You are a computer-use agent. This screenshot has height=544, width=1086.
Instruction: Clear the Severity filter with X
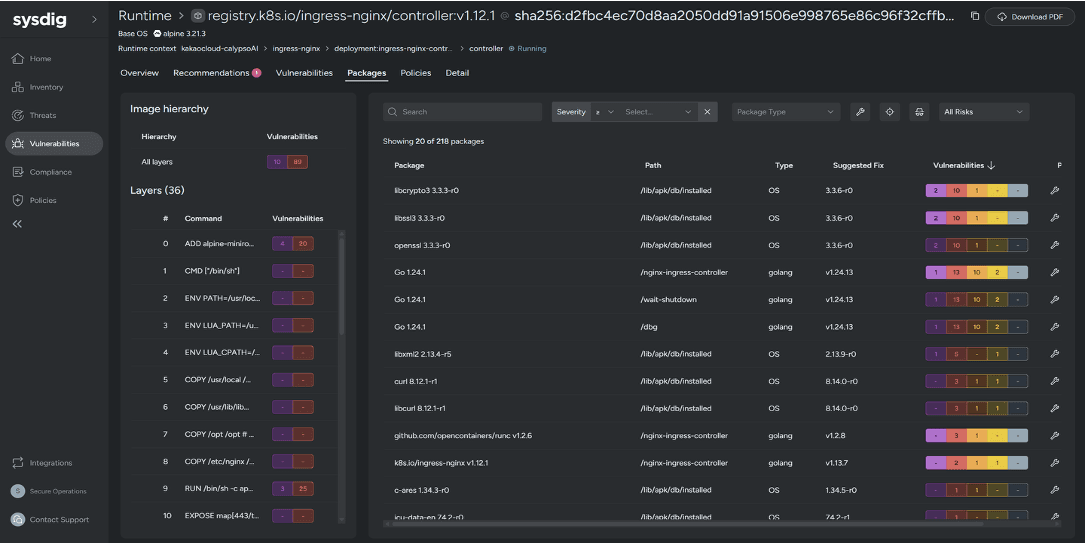707,112
